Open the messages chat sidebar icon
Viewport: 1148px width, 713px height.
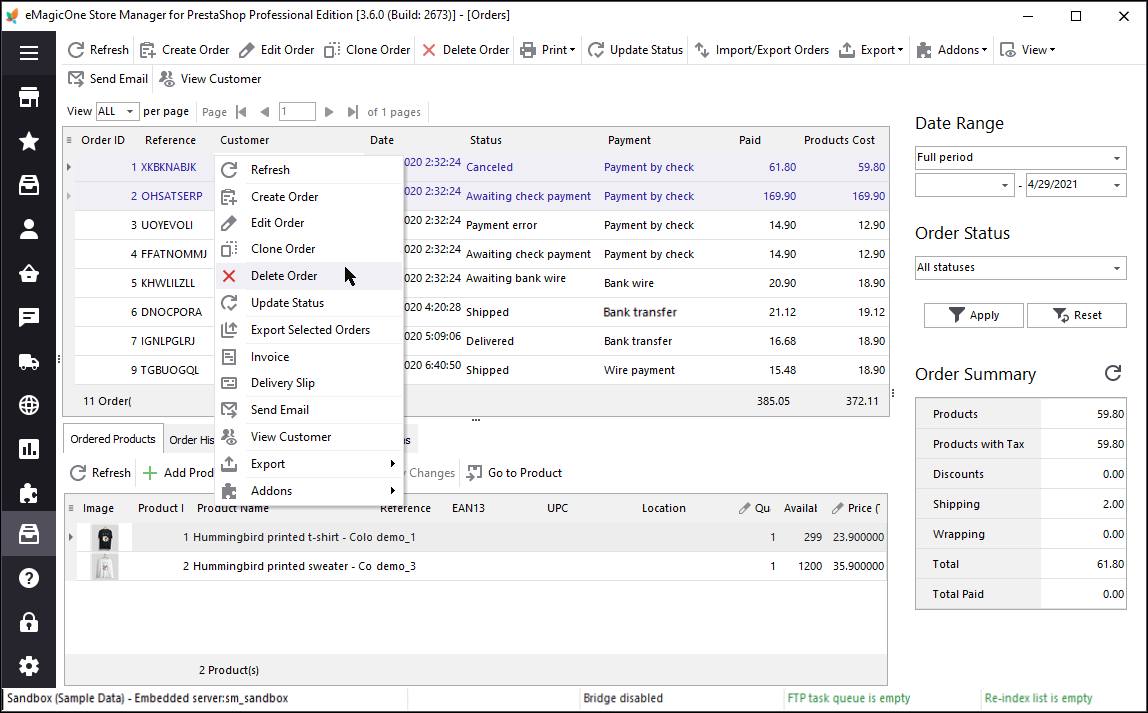[29, 317]
